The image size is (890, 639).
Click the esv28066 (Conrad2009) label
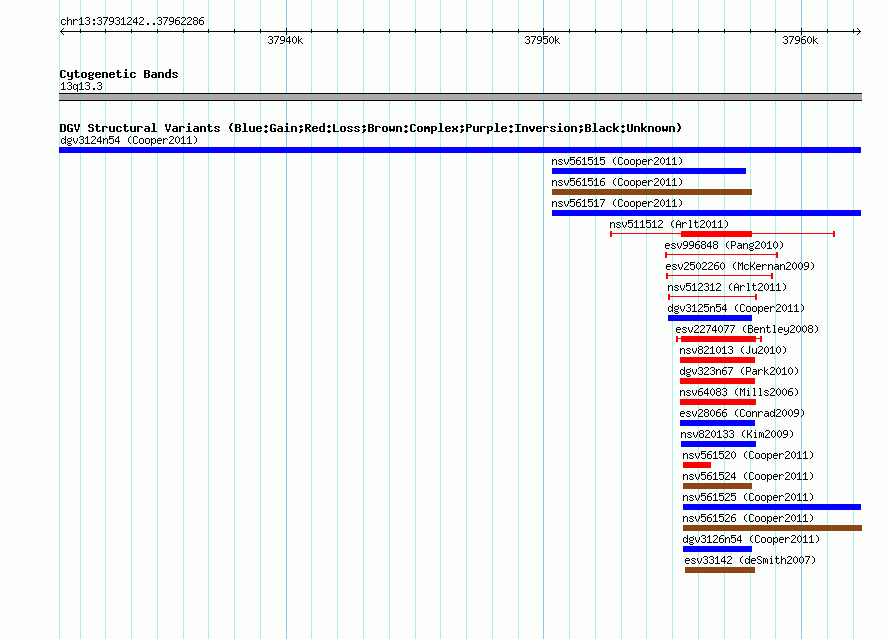(742, 413)
